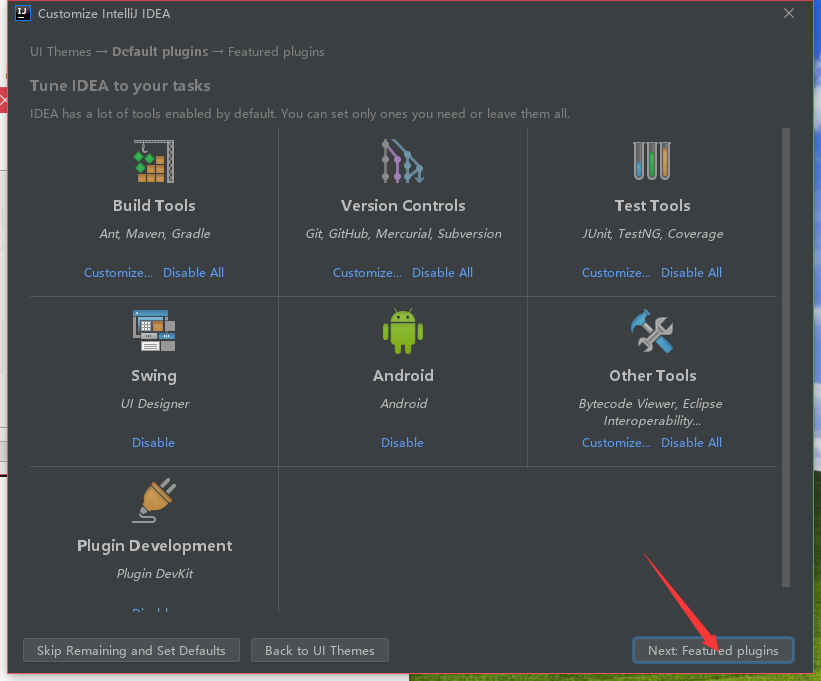Open Customize for Version Controls
821x681 pixels.
pyautogui.click(x=368, y=273)
